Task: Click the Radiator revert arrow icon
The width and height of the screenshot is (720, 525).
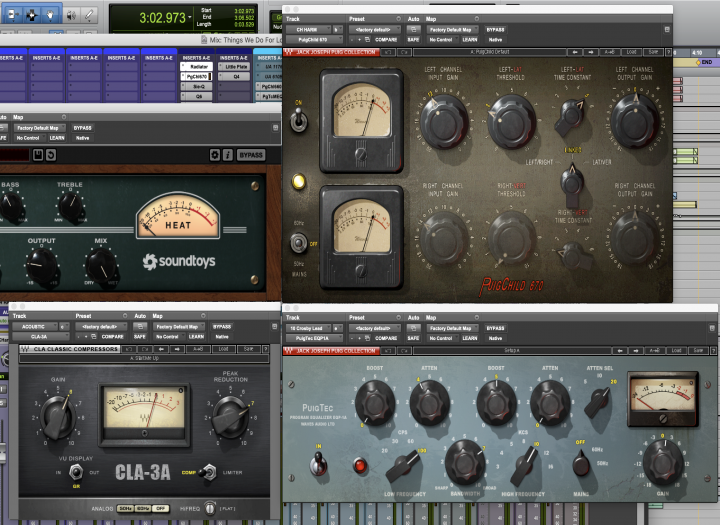Action: tap(51, 155)
